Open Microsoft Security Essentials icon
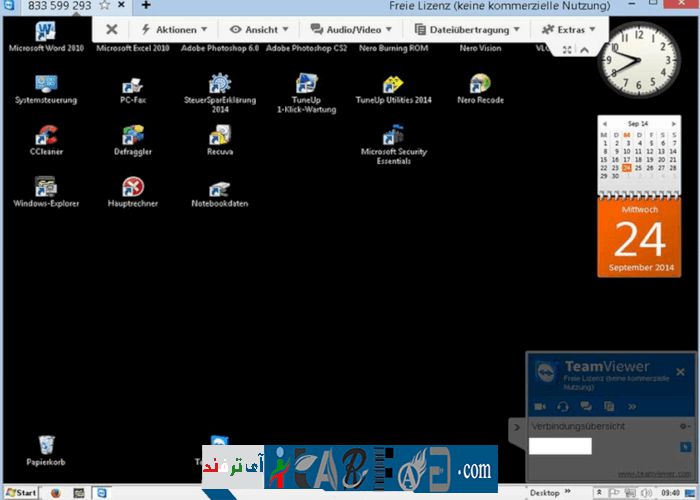Image resolution: width=700 pixels, height=500 pixels. pyautogui.click(x=393, y=136)
